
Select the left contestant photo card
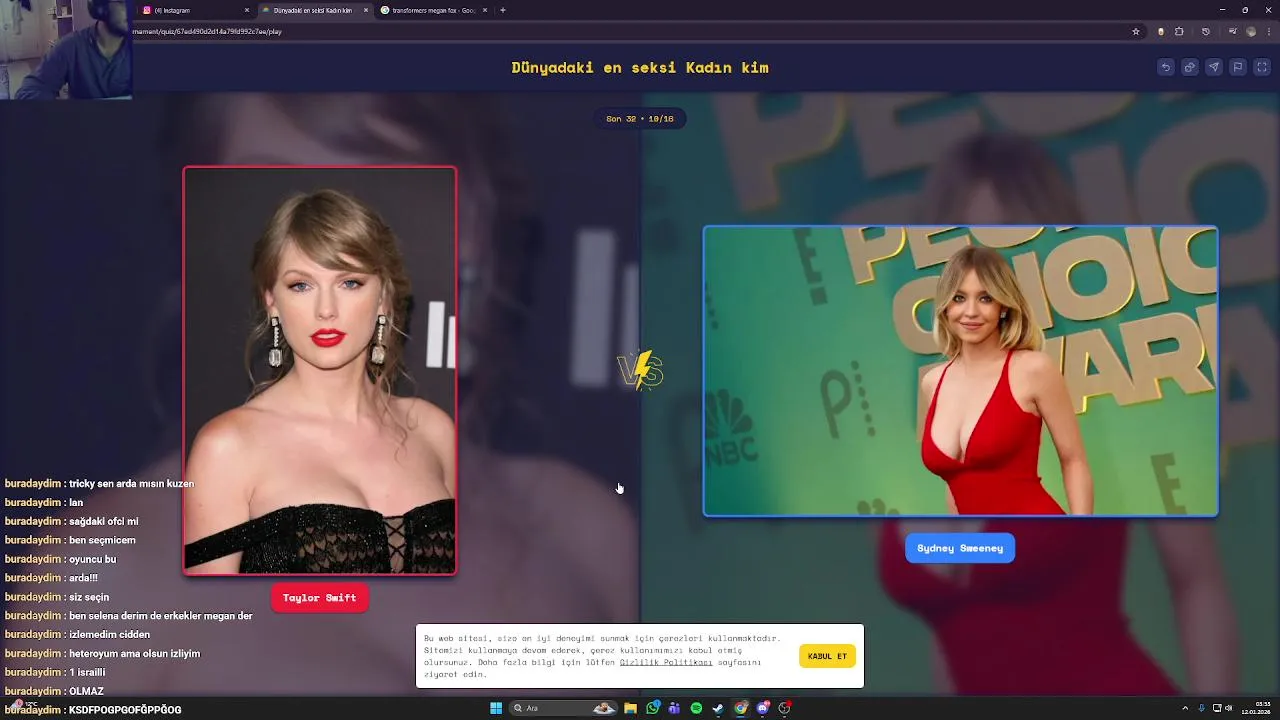320,370
